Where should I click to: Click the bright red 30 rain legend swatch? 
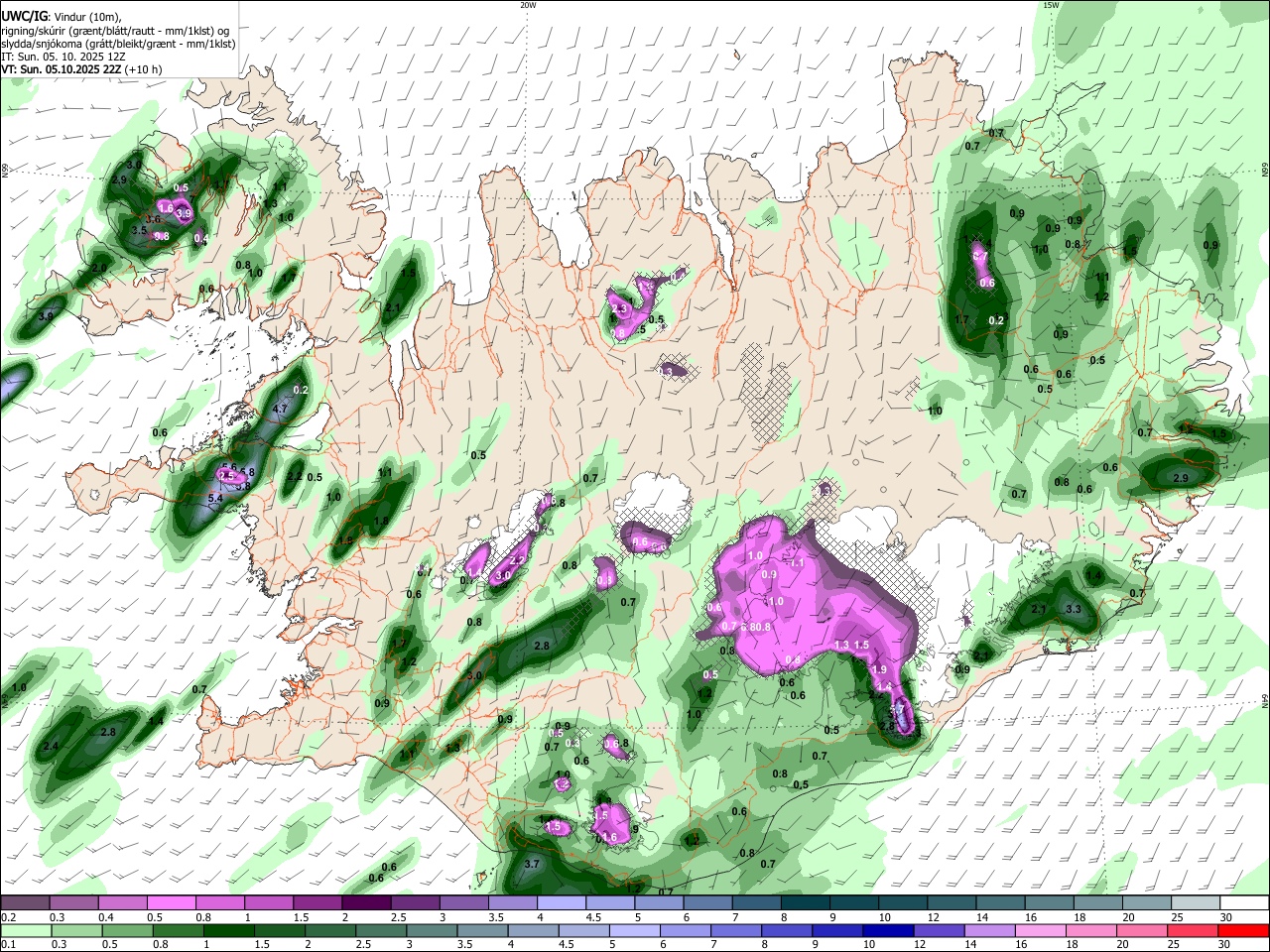[1242, 930]
